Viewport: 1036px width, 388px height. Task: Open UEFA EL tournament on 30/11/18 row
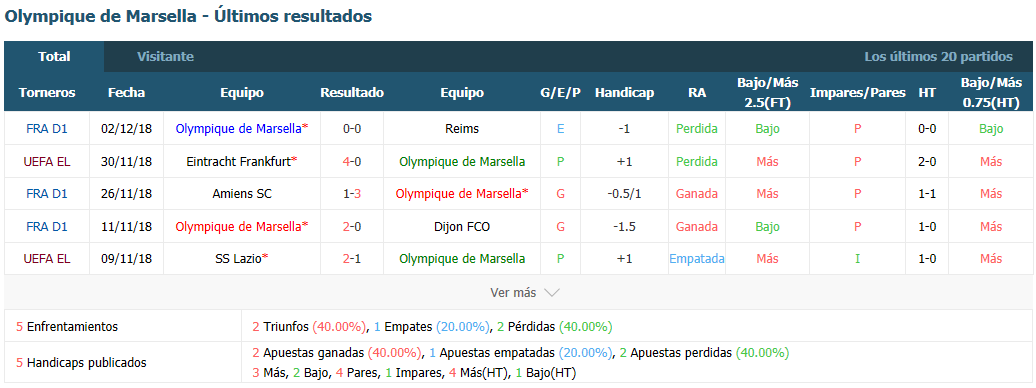pyautogui.click(x=47, y=161)
